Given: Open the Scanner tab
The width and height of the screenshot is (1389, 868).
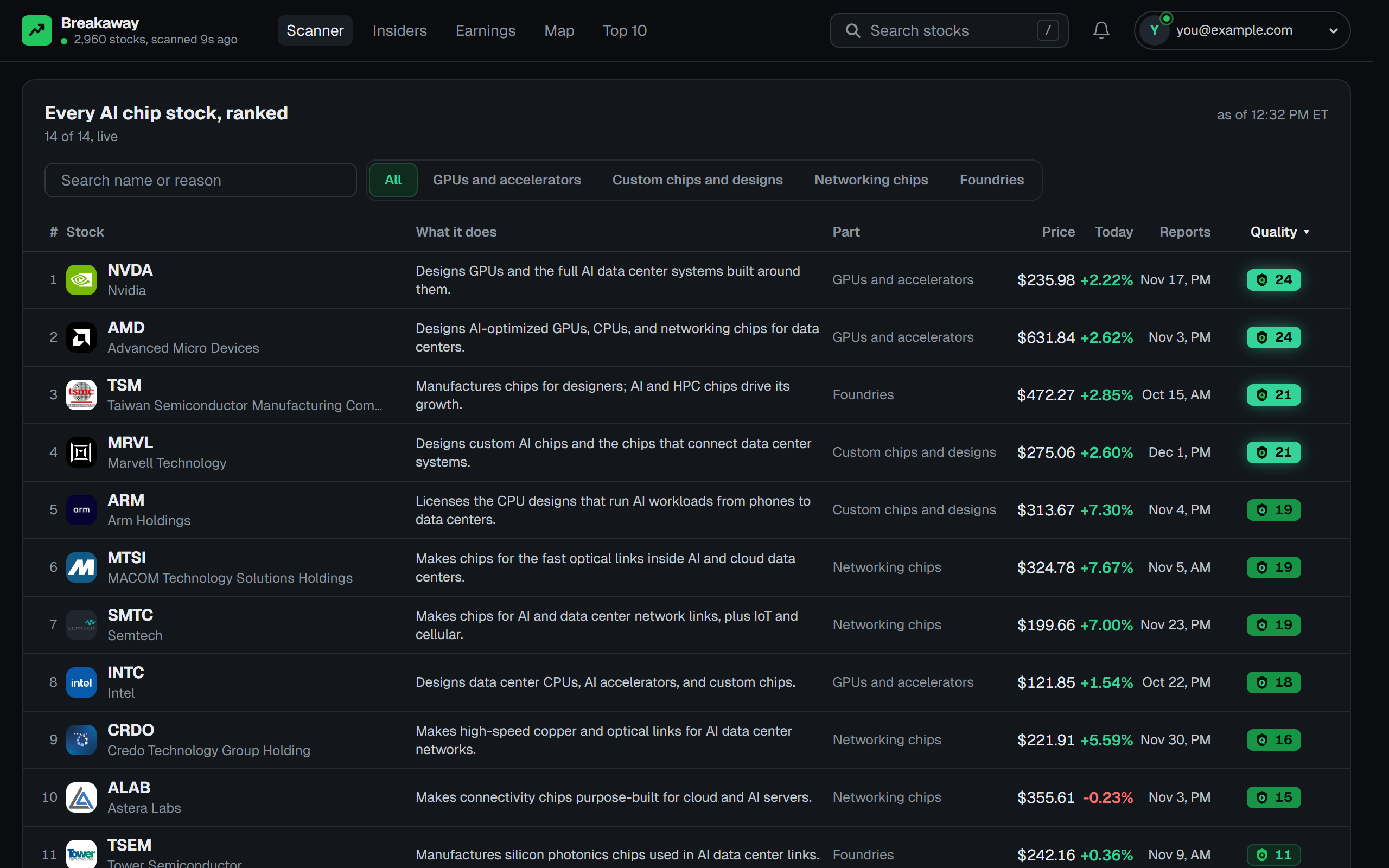Looking at the screenshot, I should tap(315, 30).
